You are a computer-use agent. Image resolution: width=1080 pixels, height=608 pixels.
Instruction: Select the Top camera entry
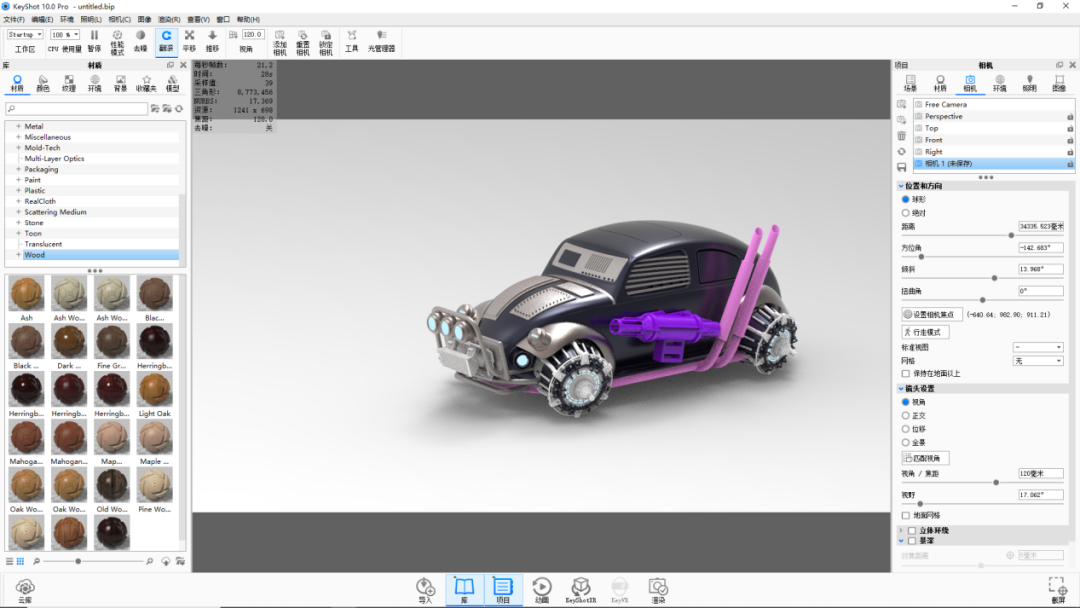994,128
